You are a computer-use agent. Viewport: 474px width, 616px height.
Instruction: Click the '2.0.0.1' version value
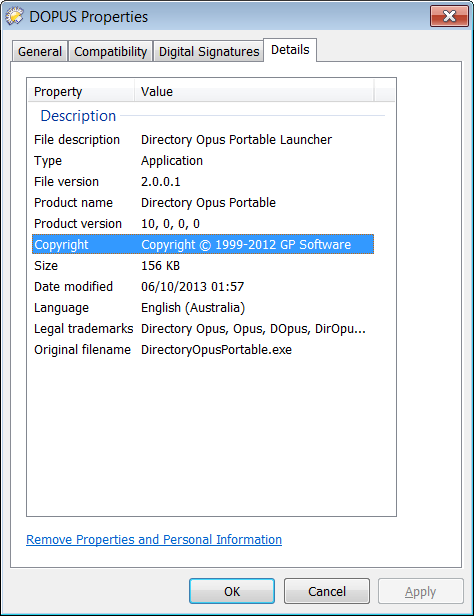161,182
